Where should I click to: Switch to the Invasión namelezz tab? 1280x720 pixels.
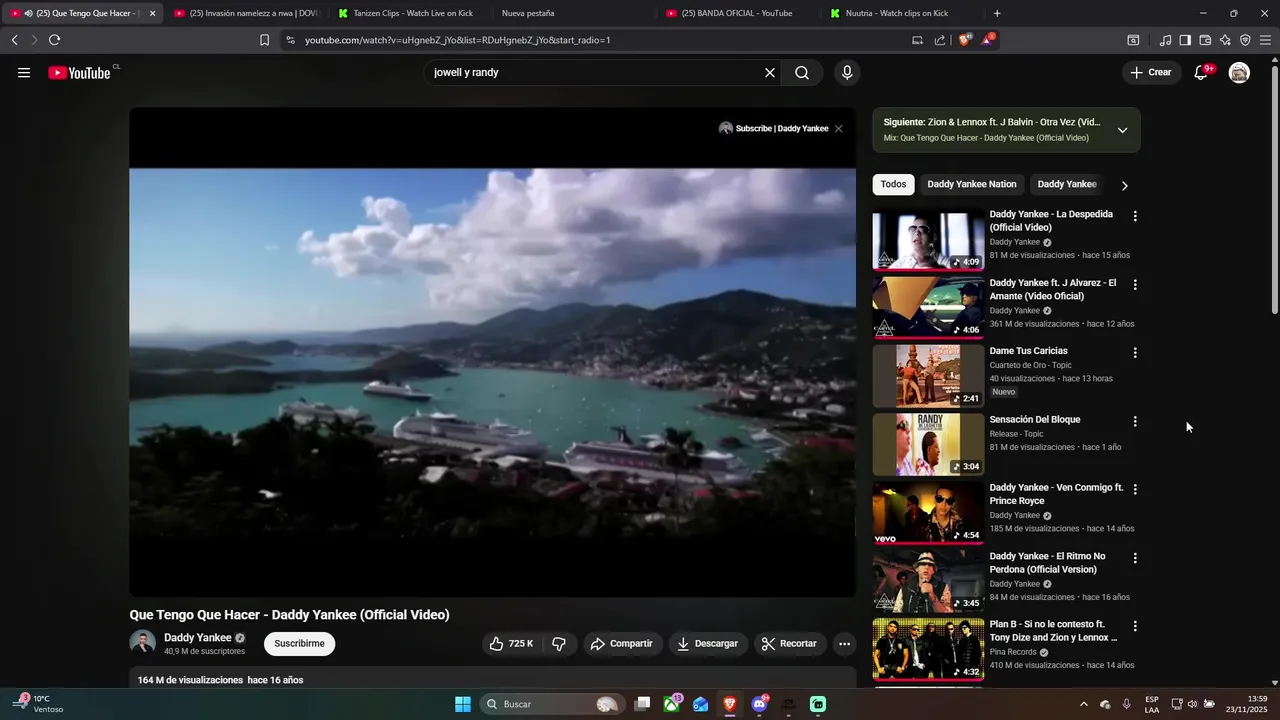(245, 13)
